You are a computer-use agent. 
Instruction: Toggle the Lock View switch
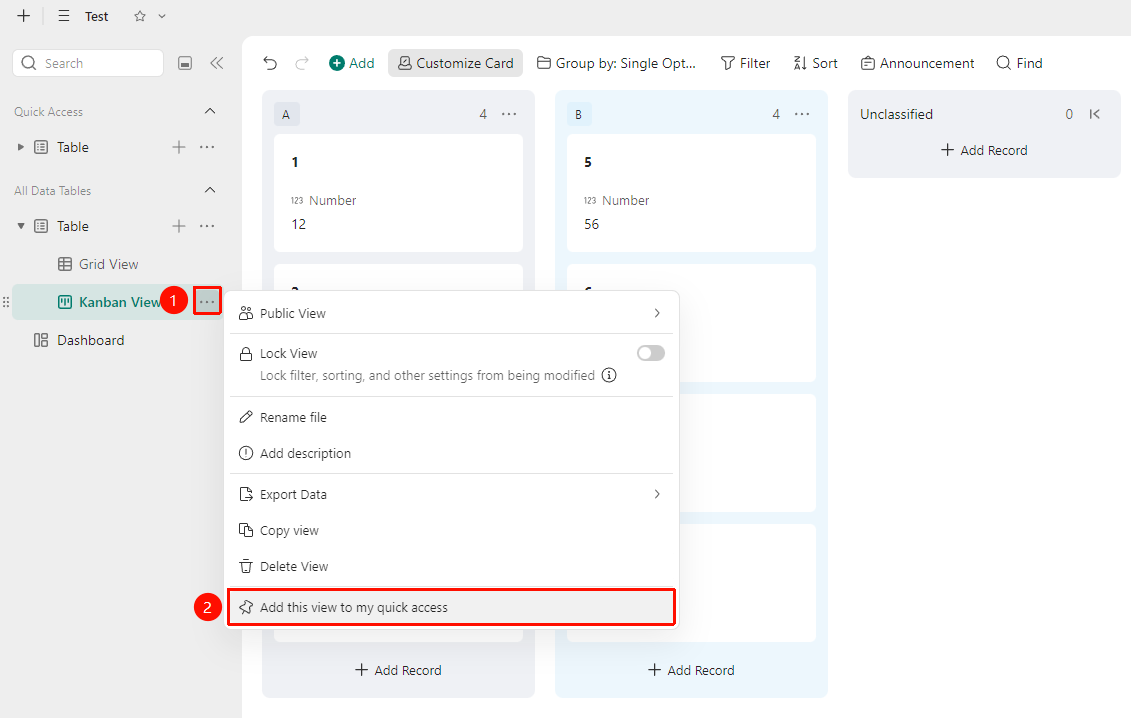651,353
